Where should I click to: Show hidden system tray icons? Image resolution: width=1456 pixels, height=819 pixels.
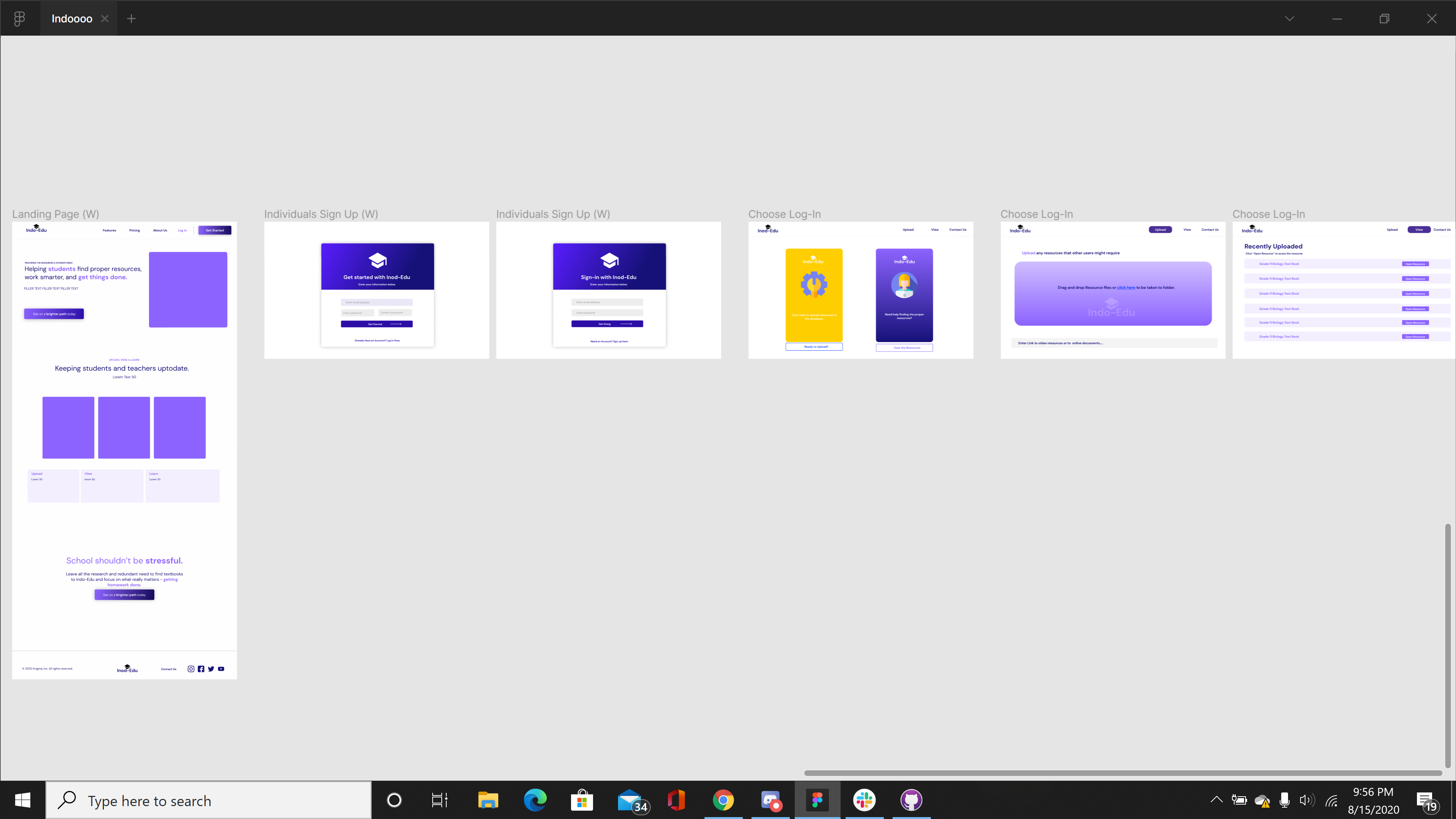coord(1216,800)
